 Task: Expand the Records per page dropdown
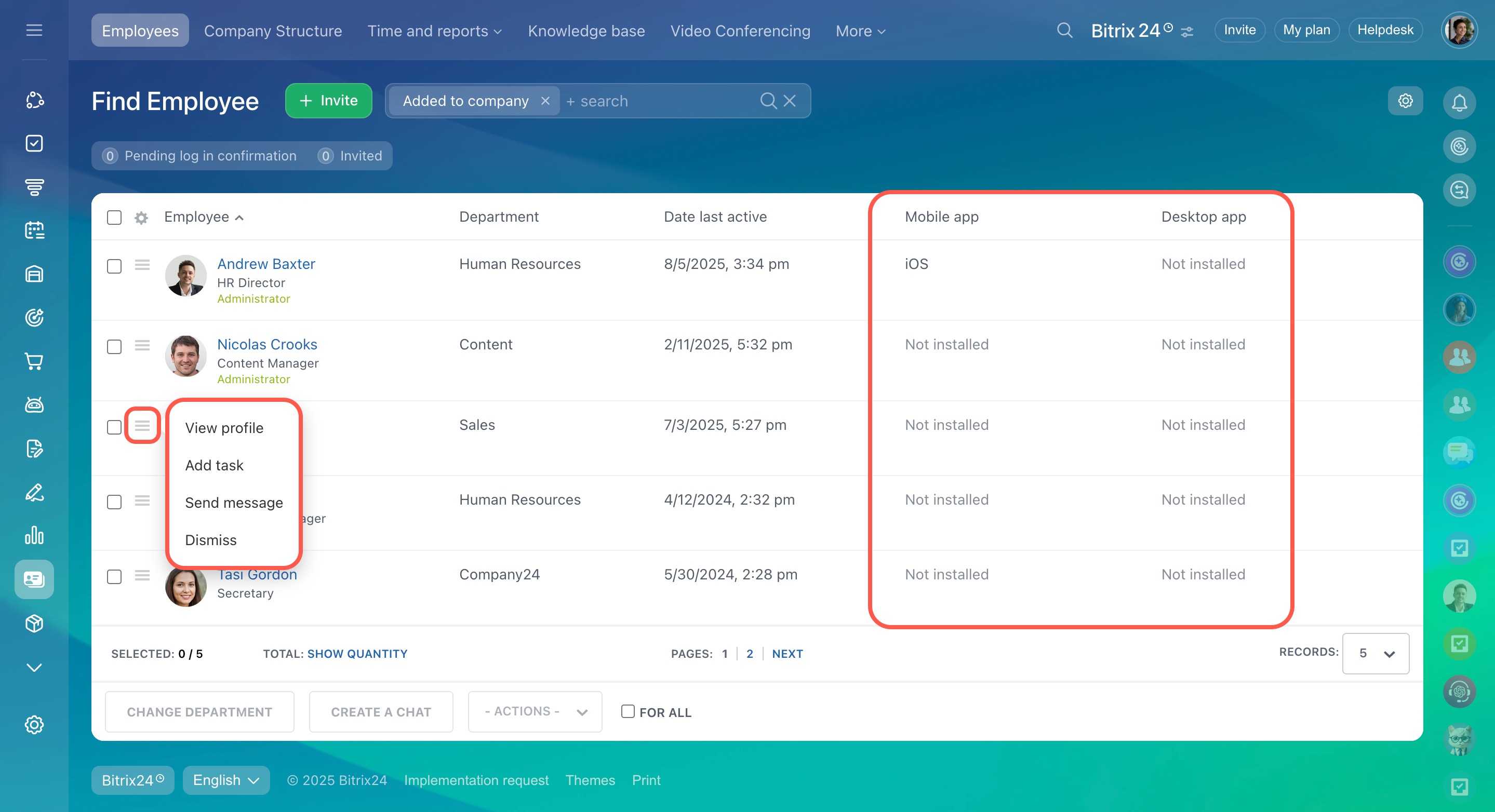[x=1375, y=654]
